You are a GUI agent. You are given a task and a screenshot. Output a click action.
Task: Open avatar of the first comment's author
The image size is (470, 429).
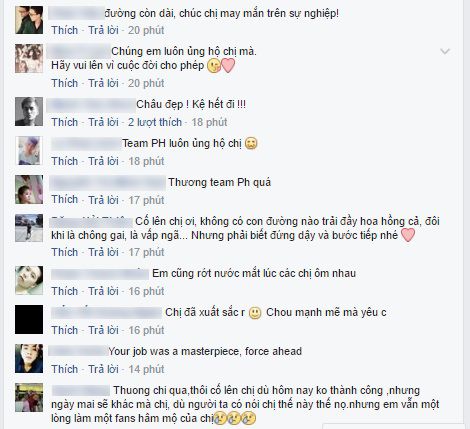tap(29, 20)
